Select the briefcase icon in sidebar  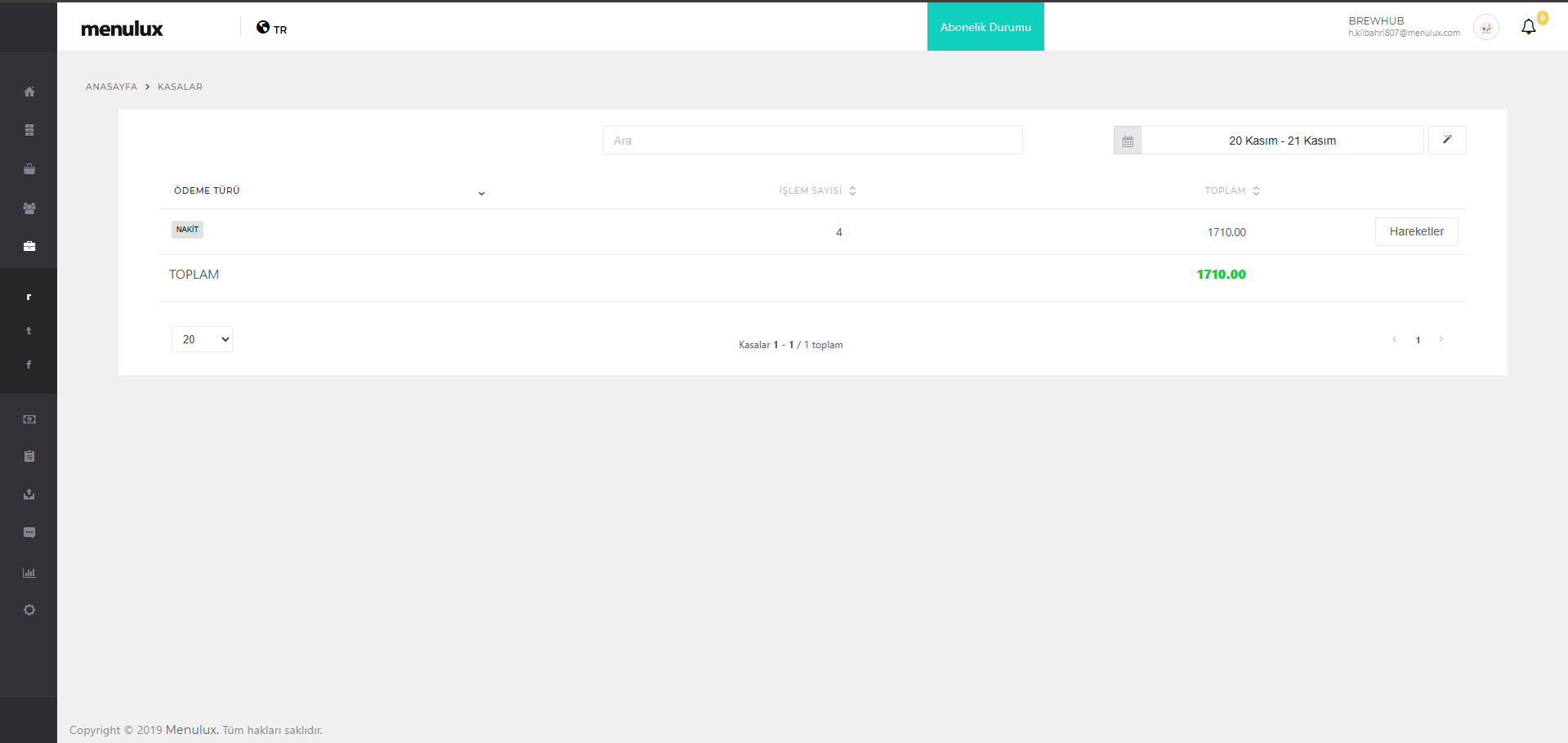(x=29, y=246)
